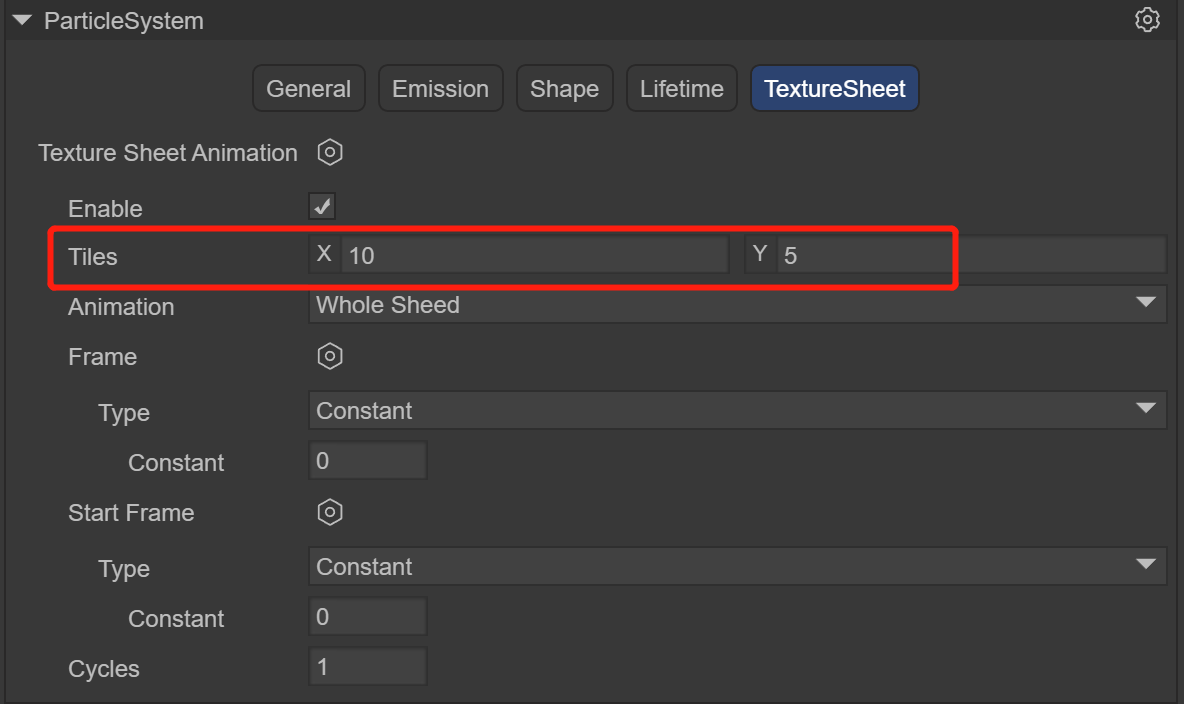Screen dimensions: 1184x704
Task: Click the Tiles X input field
Action: [534, 256]
